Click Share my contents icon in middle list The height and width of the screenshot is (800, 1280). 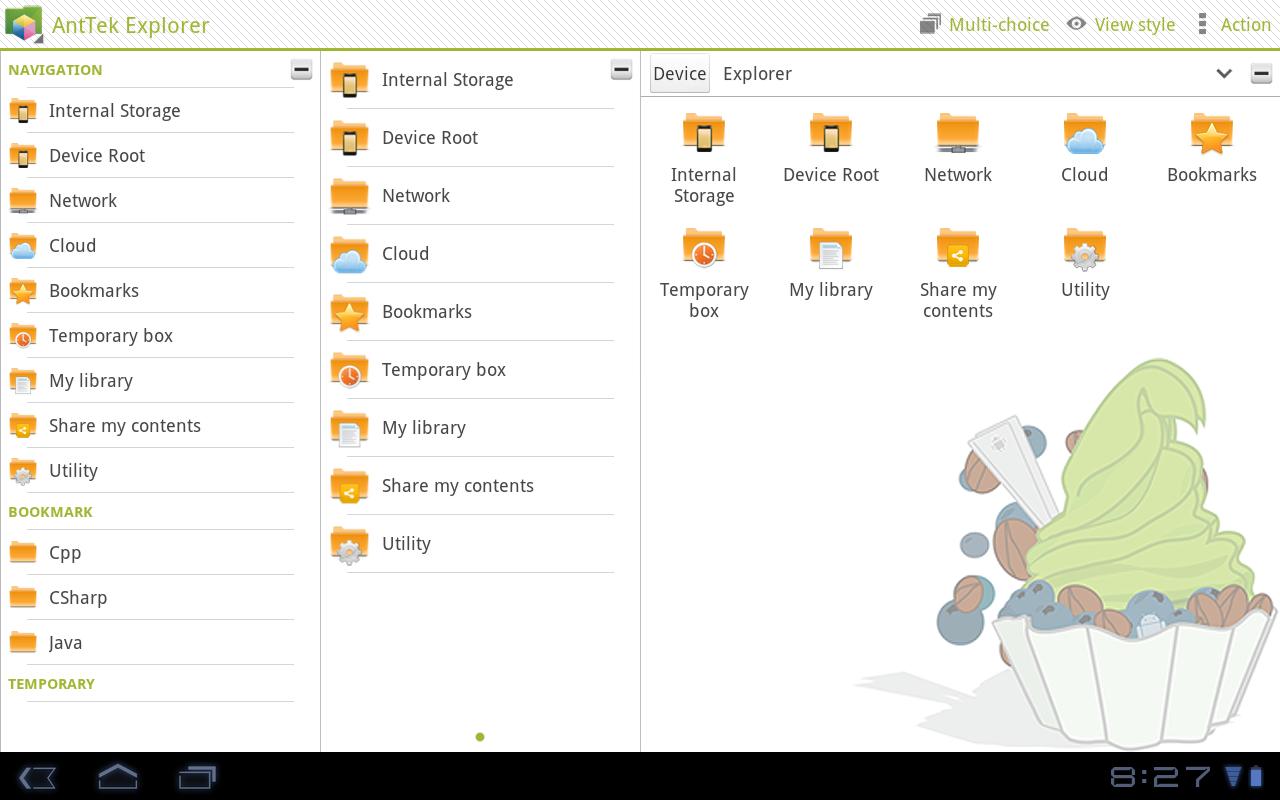[x=349, y=486]
